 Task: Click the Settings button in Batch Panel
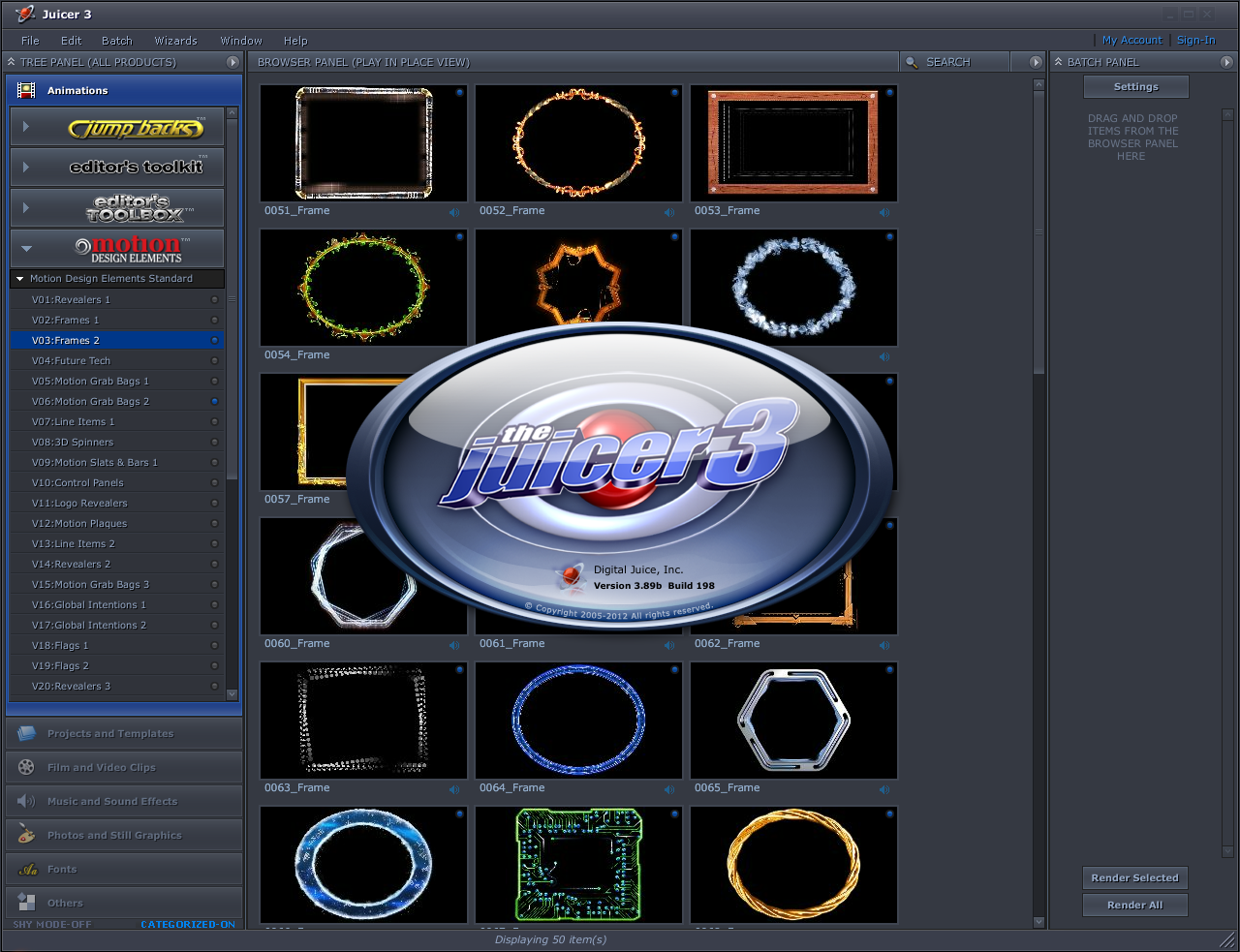coord(1136,87)
